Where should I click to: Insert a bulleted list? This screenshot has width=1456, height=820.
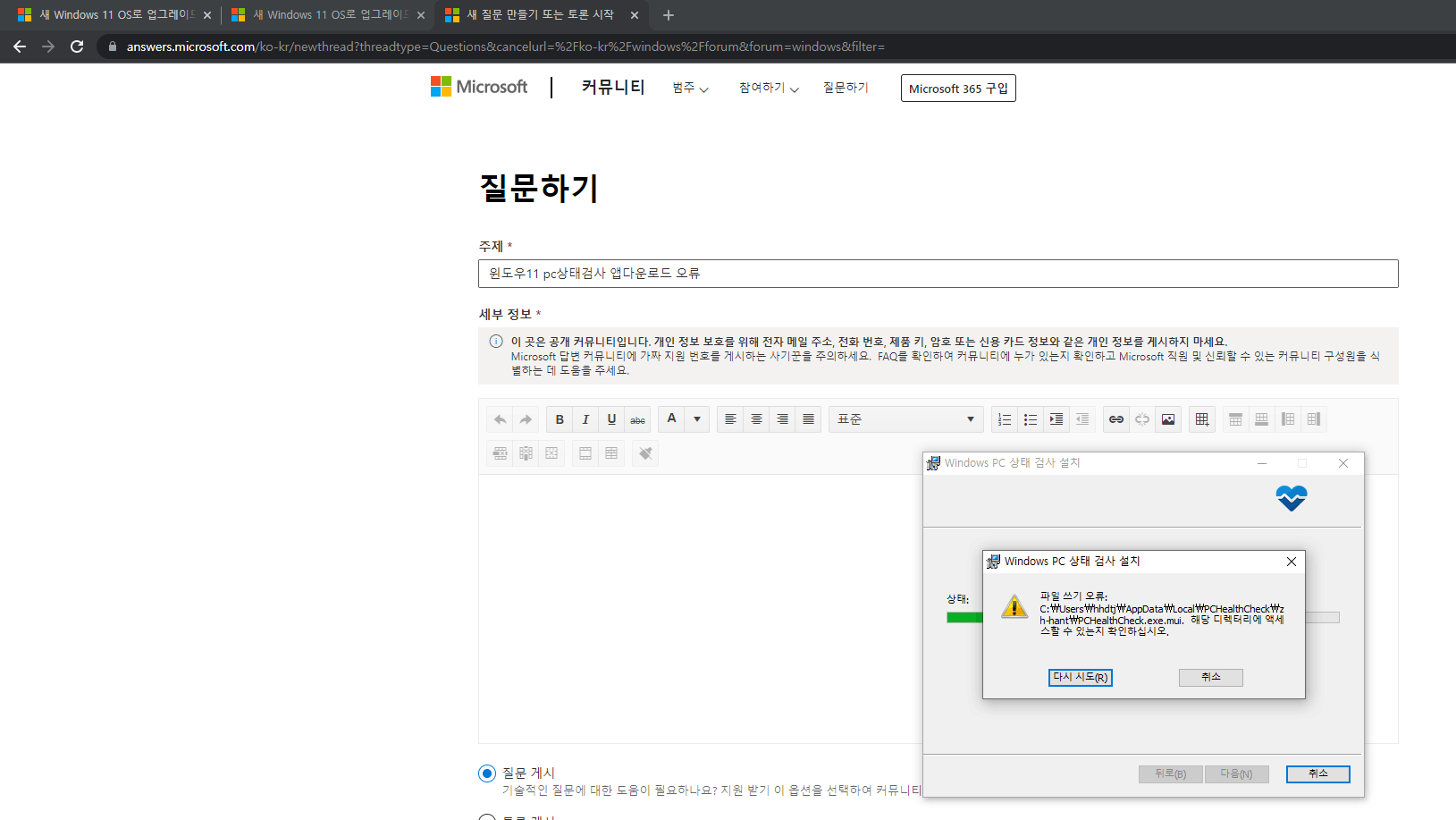[1031, 419]
